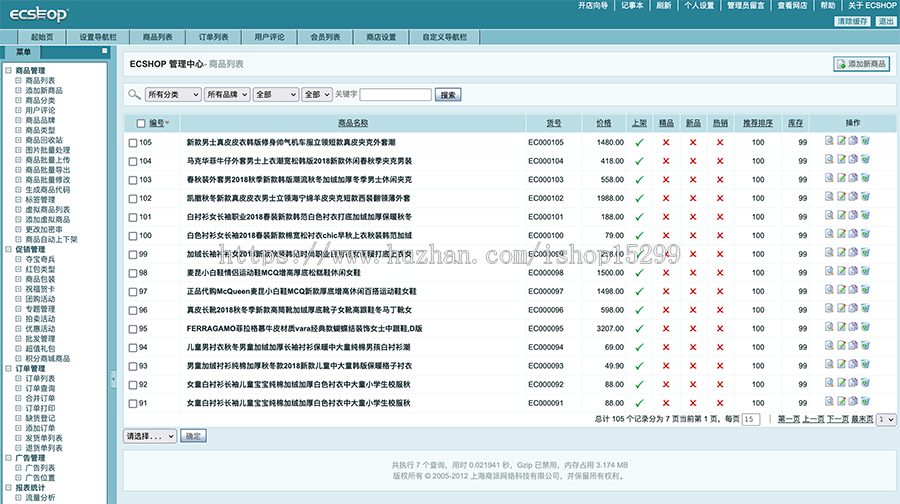Select the checkbox for product 102
Image resolution: width=900 pixels, height=504 pixels.
point(133,199)
